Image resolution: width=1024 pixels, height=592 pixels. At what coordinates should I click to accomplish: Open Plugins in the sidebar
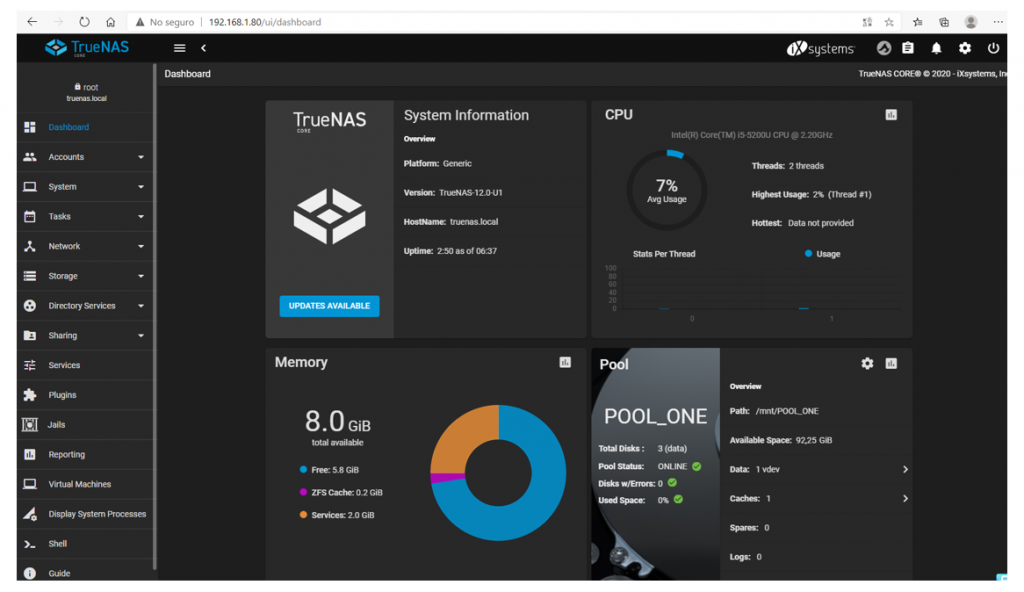pyautogui.click(x=85, y=395)
